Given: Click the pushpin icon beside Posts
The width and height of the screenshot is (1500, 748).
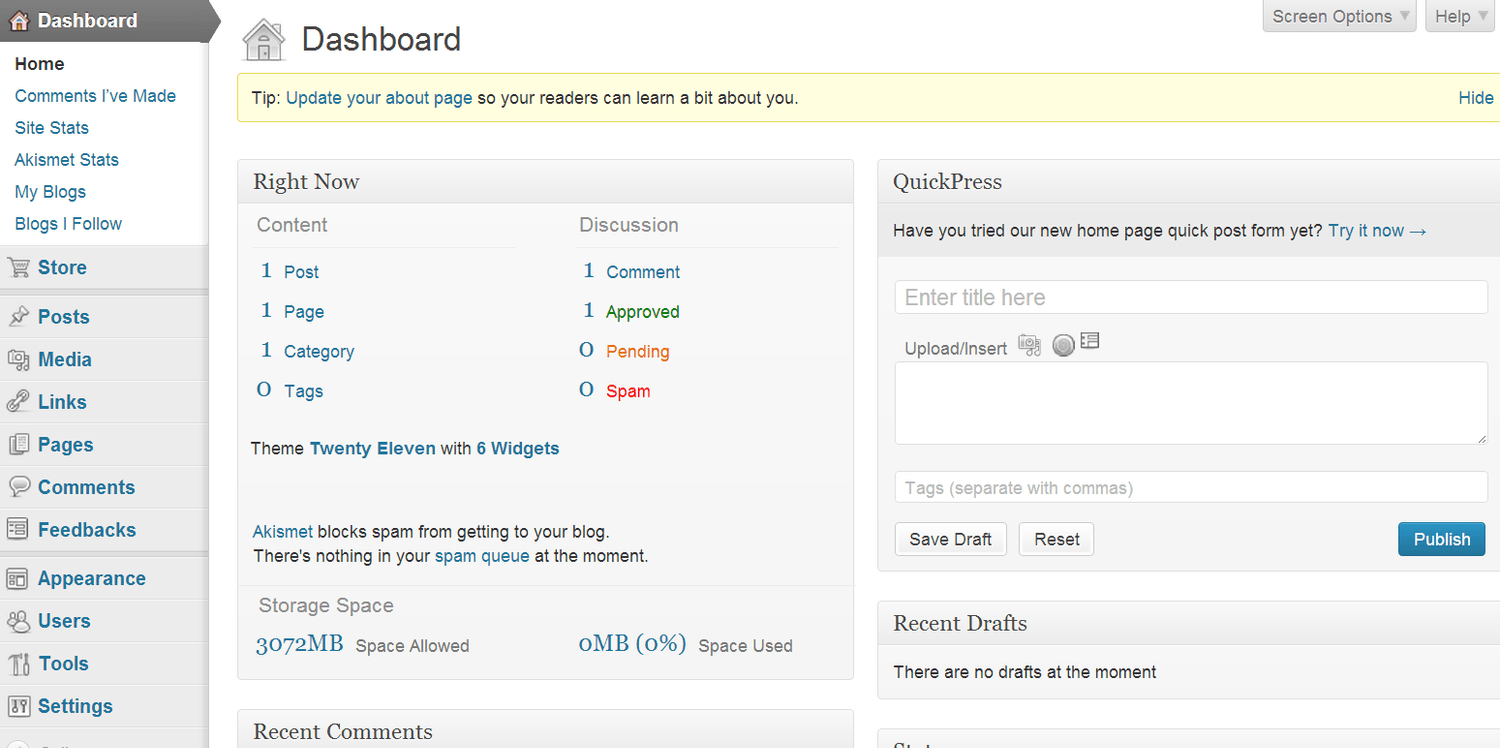Looking at the screenshot, I should [x=18, y=317].
